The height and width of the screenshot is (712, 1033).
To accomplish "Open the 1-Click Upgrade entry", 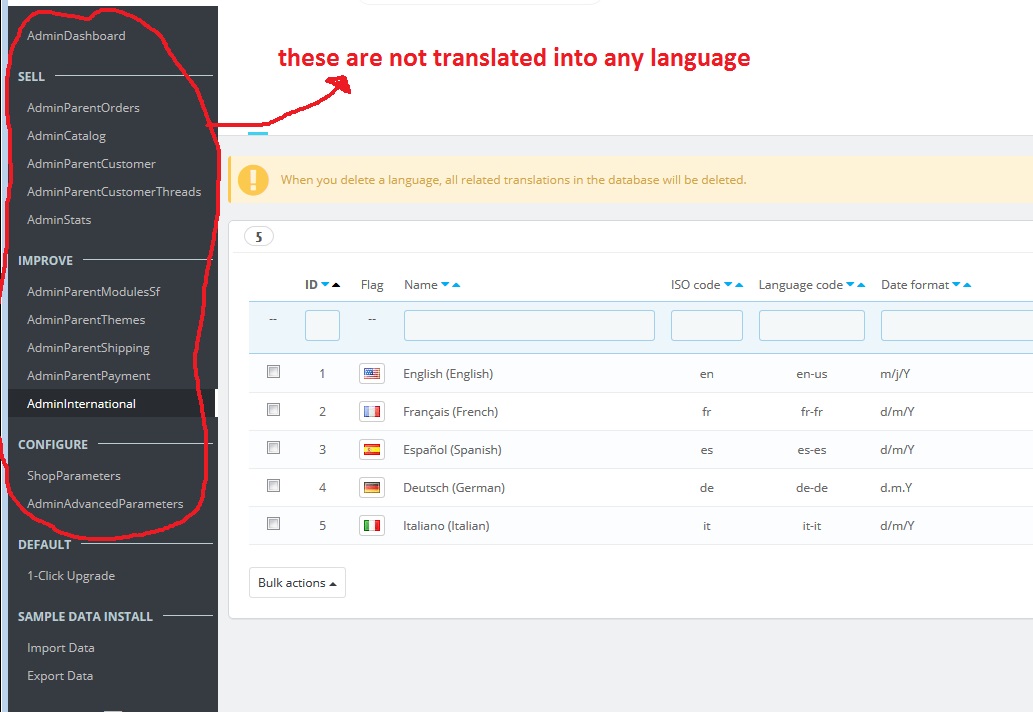I will (70, 576).
